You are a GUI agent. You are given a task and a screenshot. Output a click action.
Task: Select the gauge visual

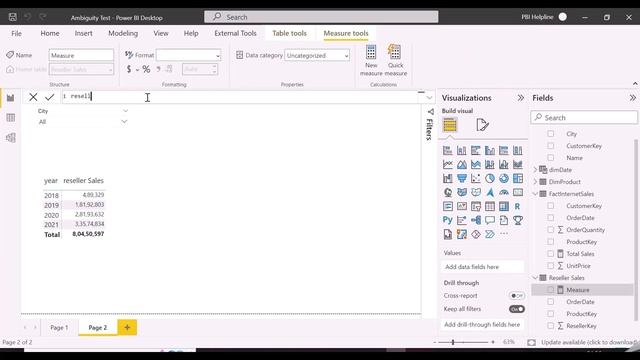[504, 192]
